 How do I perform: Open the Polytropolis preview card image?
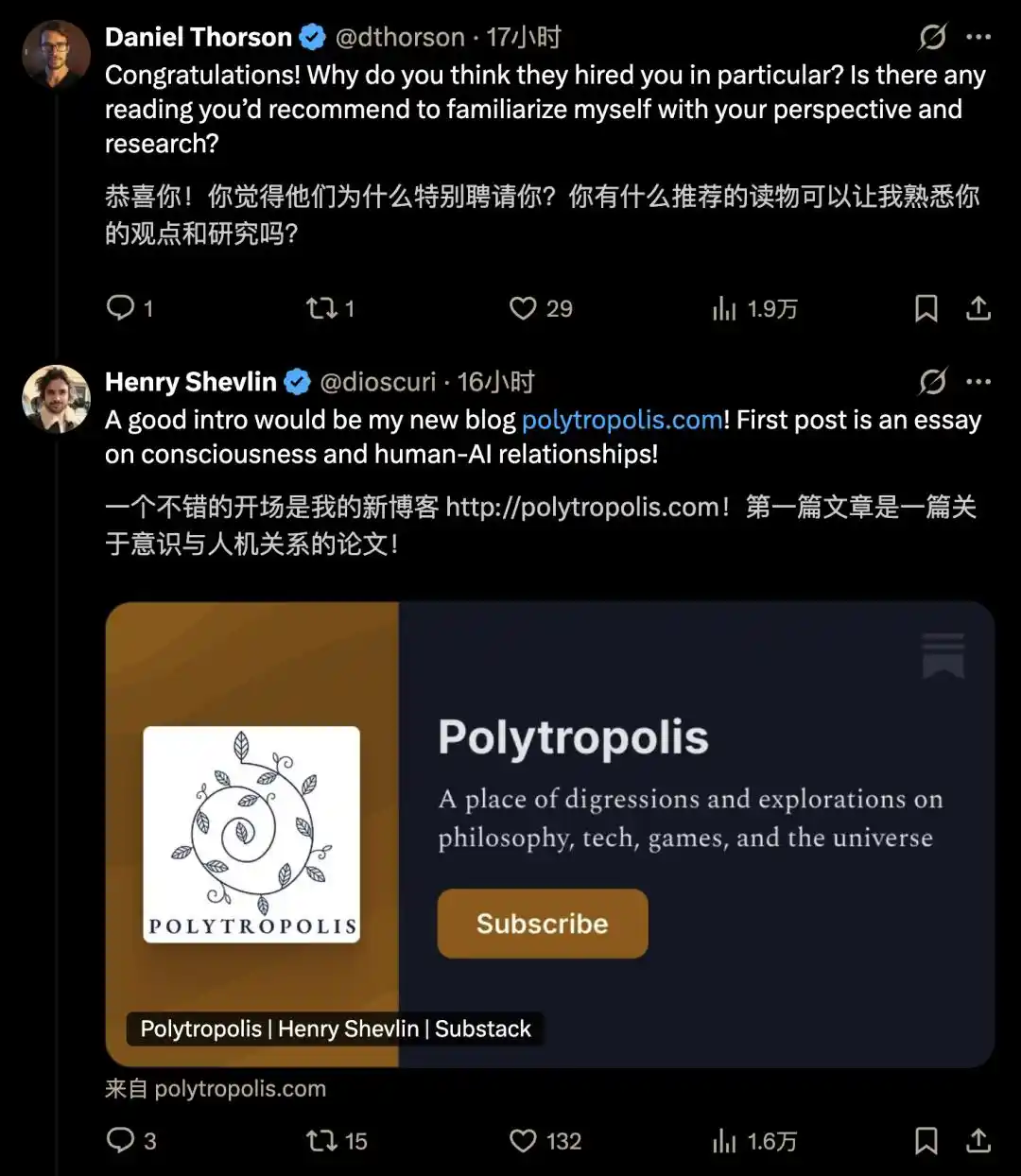[251, 832]
